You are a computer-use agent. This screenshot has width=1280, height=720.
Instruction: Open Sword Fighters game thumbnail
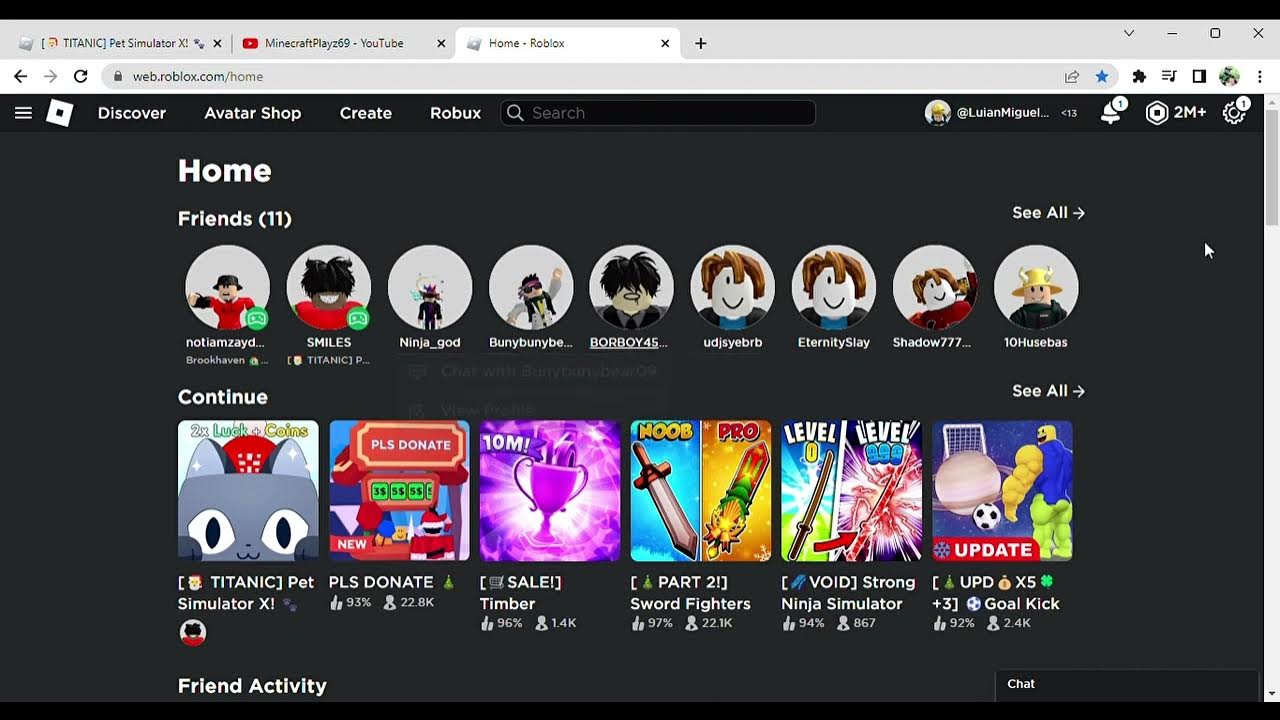click(701, 490)
